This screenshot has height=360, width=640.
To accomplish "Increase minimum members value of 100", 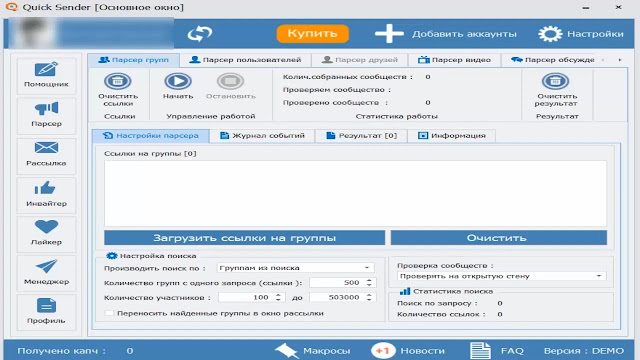I will (x=278, y=295).
